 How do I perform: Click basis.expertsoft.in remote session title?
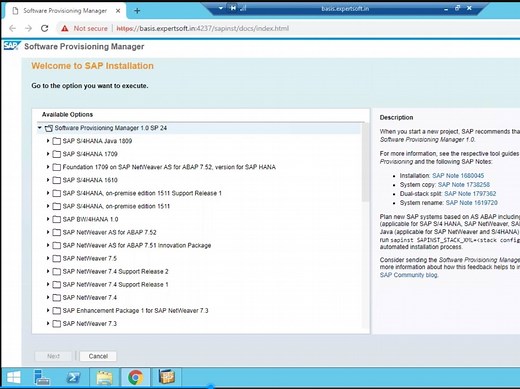[x=345, y=8]
